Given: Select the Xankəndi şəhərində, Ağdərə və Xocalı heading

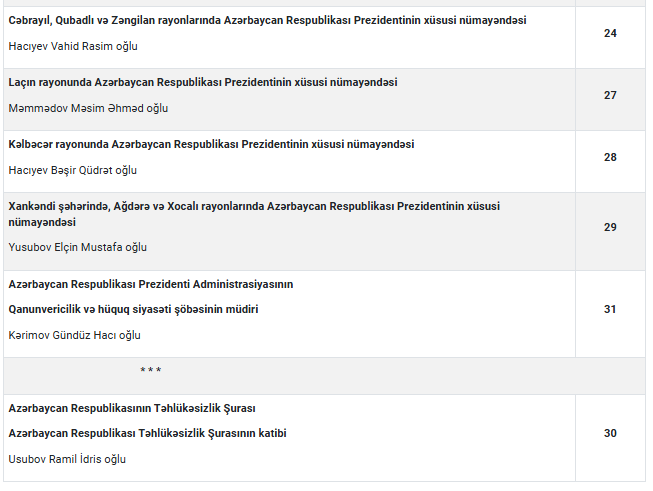Looking at the screenshot, I should pos(254,214).
